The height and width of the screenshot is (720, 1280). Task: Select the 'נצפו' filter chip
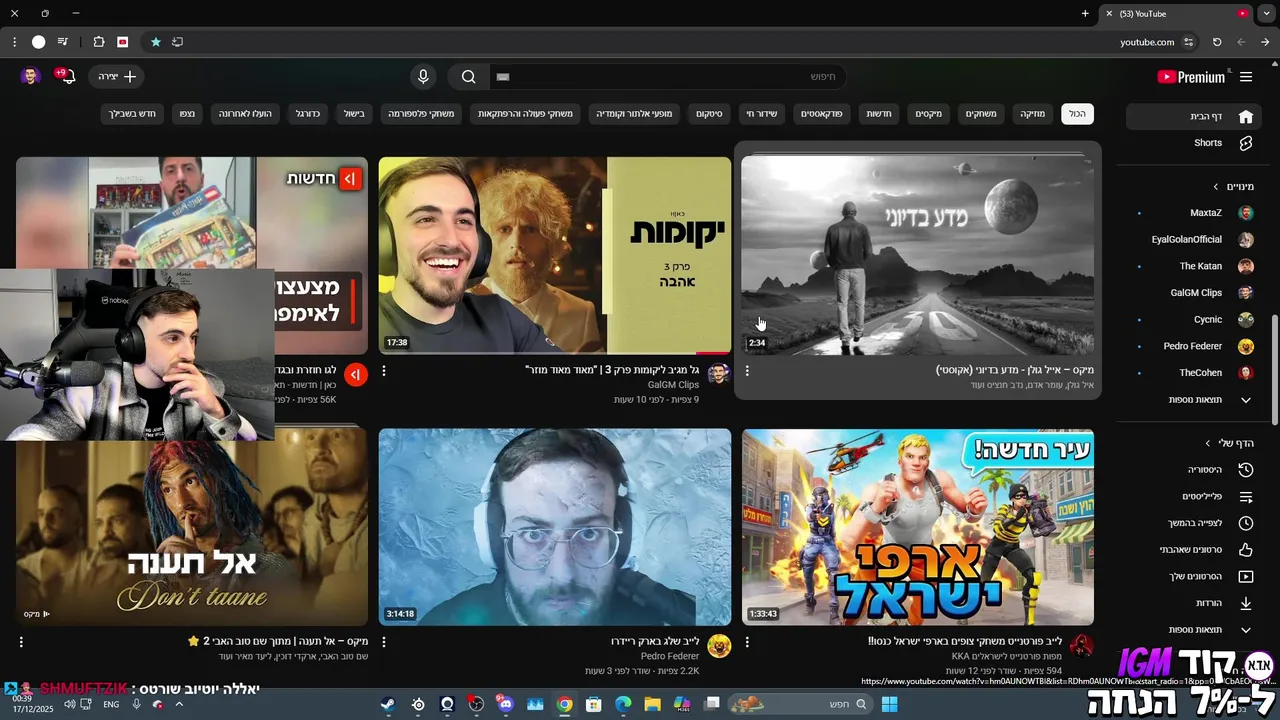coord(188,114)
